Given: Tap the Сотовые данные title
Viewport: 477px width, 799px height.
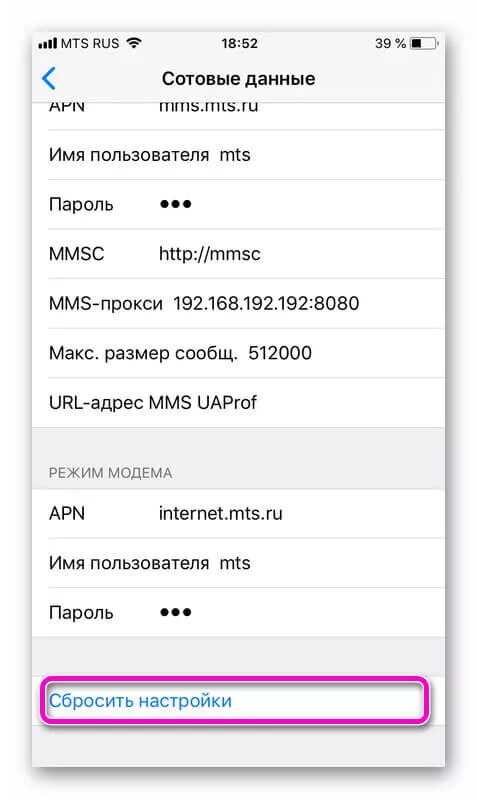Looking at the screenshot, I should click(238, 78).
